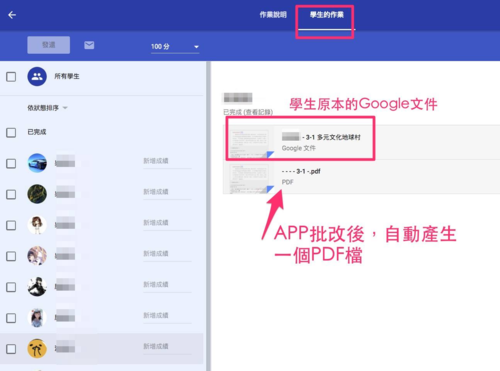The image size is (500, 371).
Task: Check the box beside the yellow emoji avatar student
Action: (x=11, y=349)
